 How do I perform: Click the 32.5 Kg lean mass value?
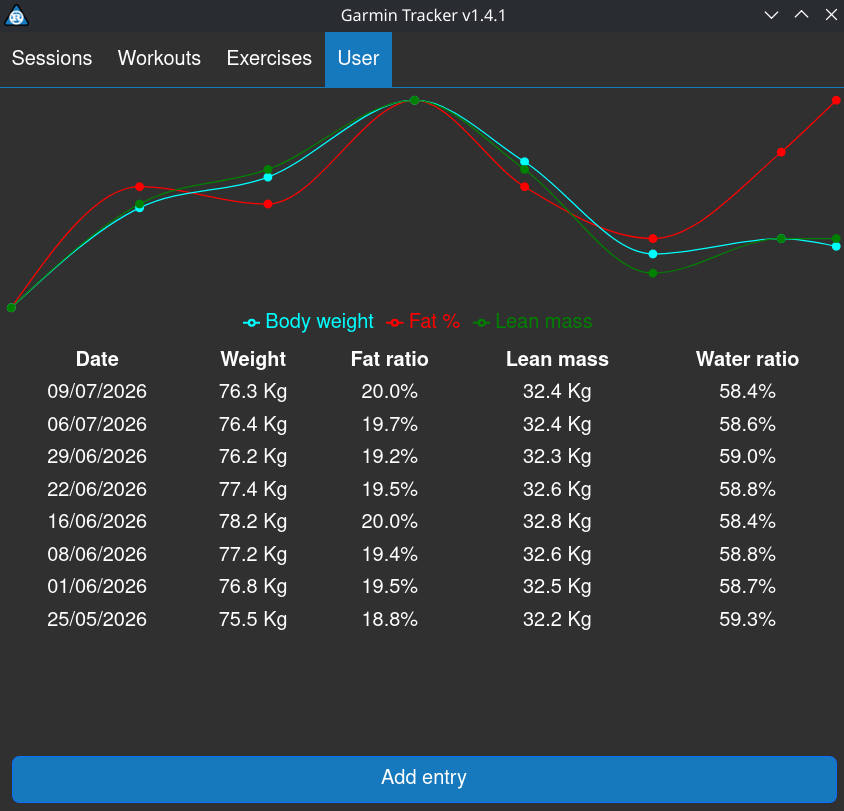pyautogui.click(x=557, y=587)
